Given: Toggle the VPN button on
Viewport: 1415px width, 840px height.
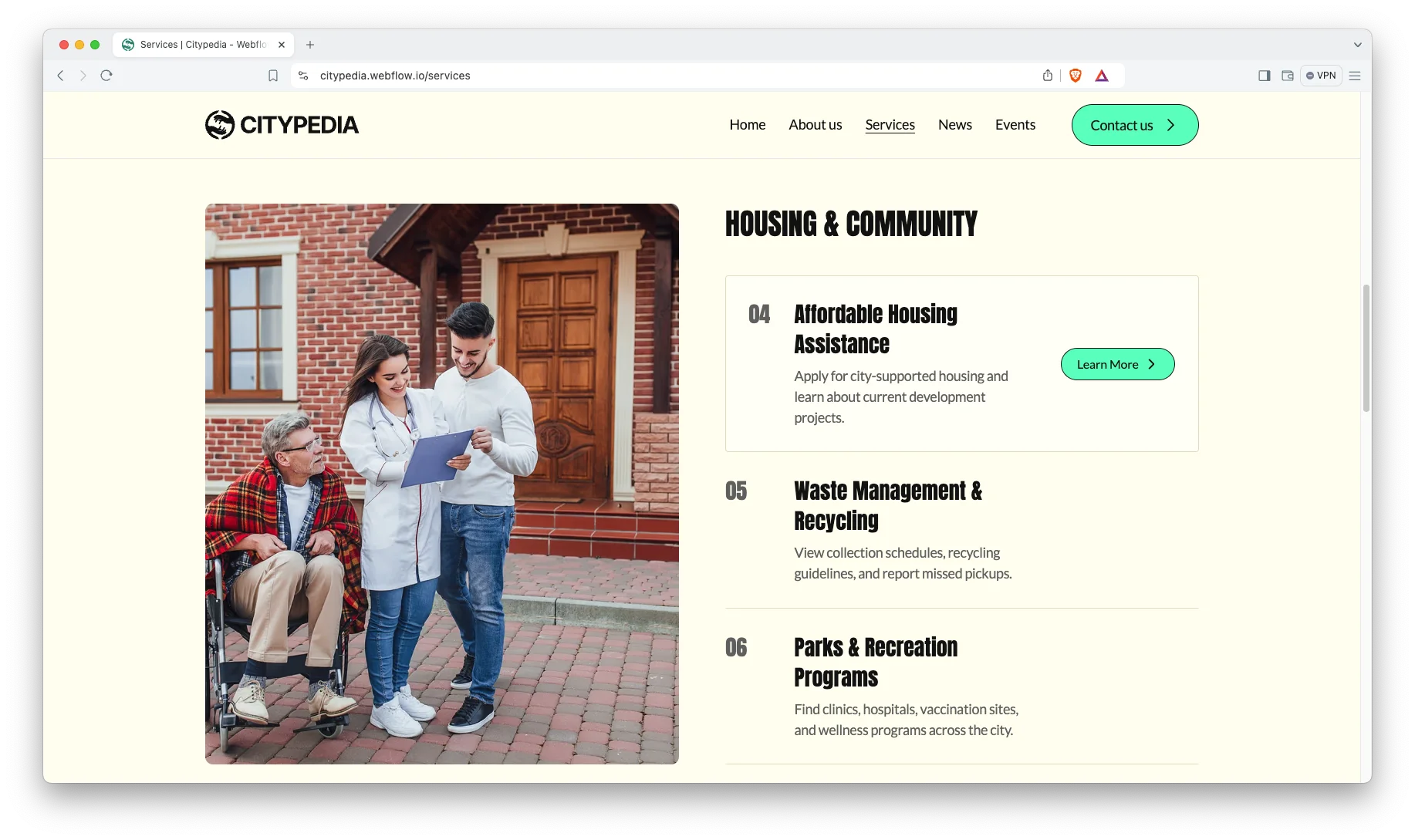Looking at the screenshot, I should pos(1321,76).
